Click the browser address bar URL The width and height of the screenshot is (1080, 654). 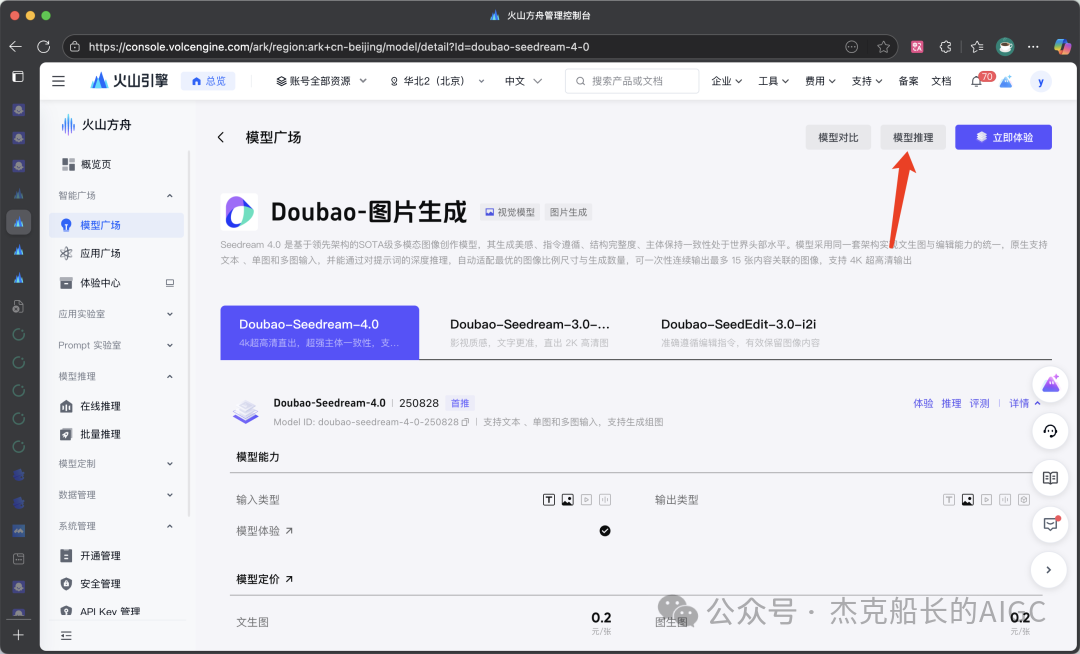[x=339, y=47]
